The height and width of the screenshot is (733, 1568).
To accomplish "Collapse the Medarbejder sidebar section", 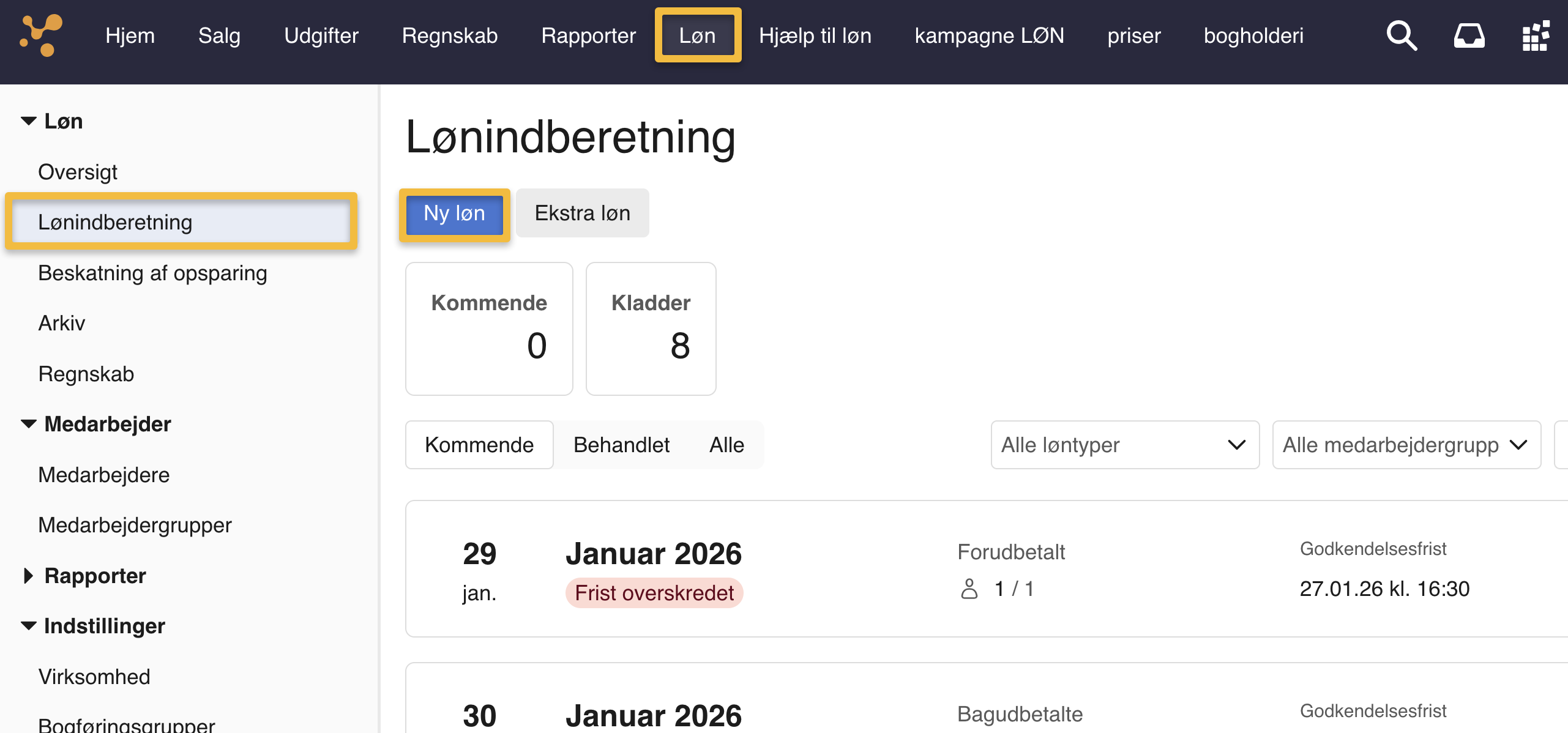I will 28,423.
